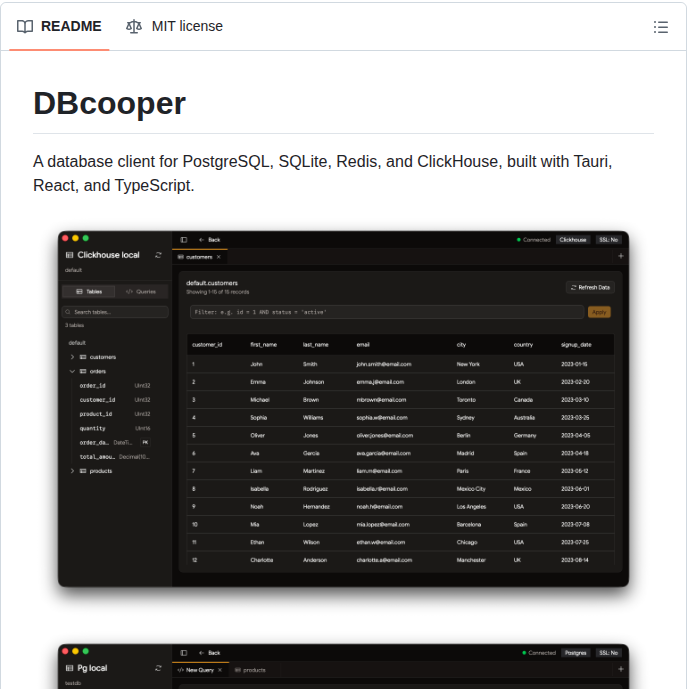
Task: Close the customers tab
Action: click(x=218, y=257)
